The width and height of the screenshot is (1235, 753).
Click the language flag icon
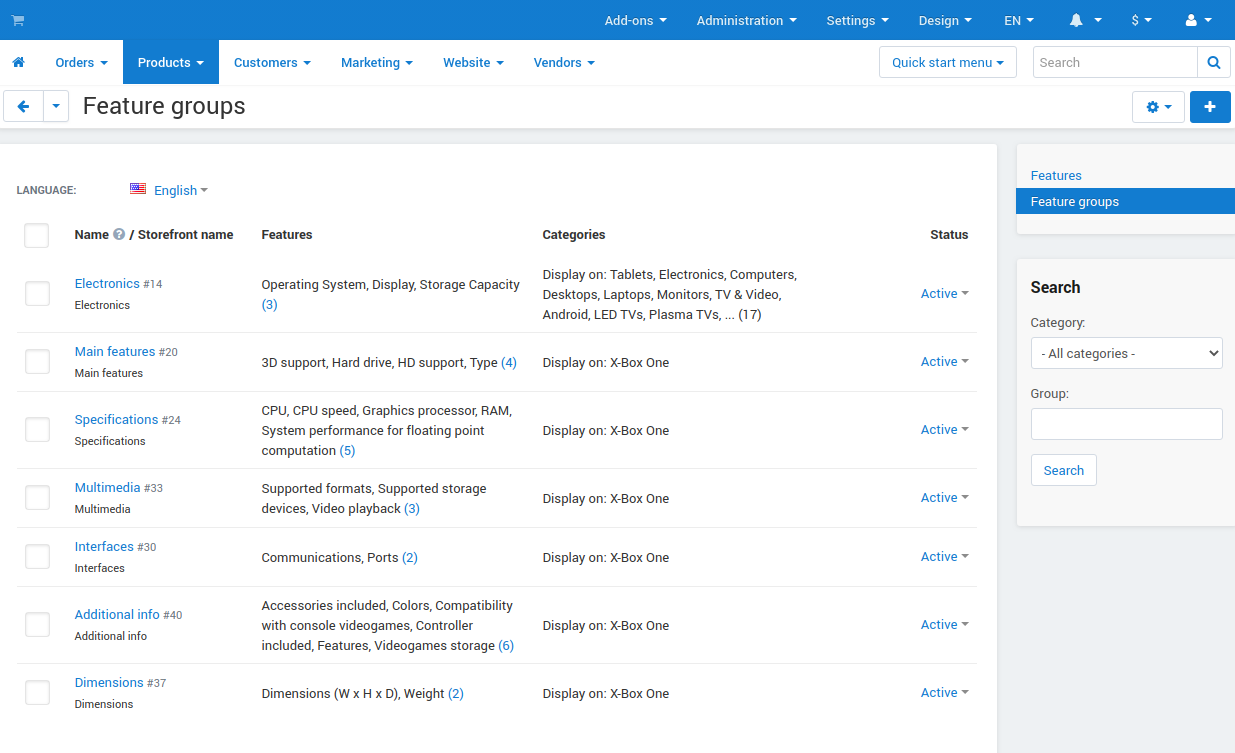(x=138, y=189)
